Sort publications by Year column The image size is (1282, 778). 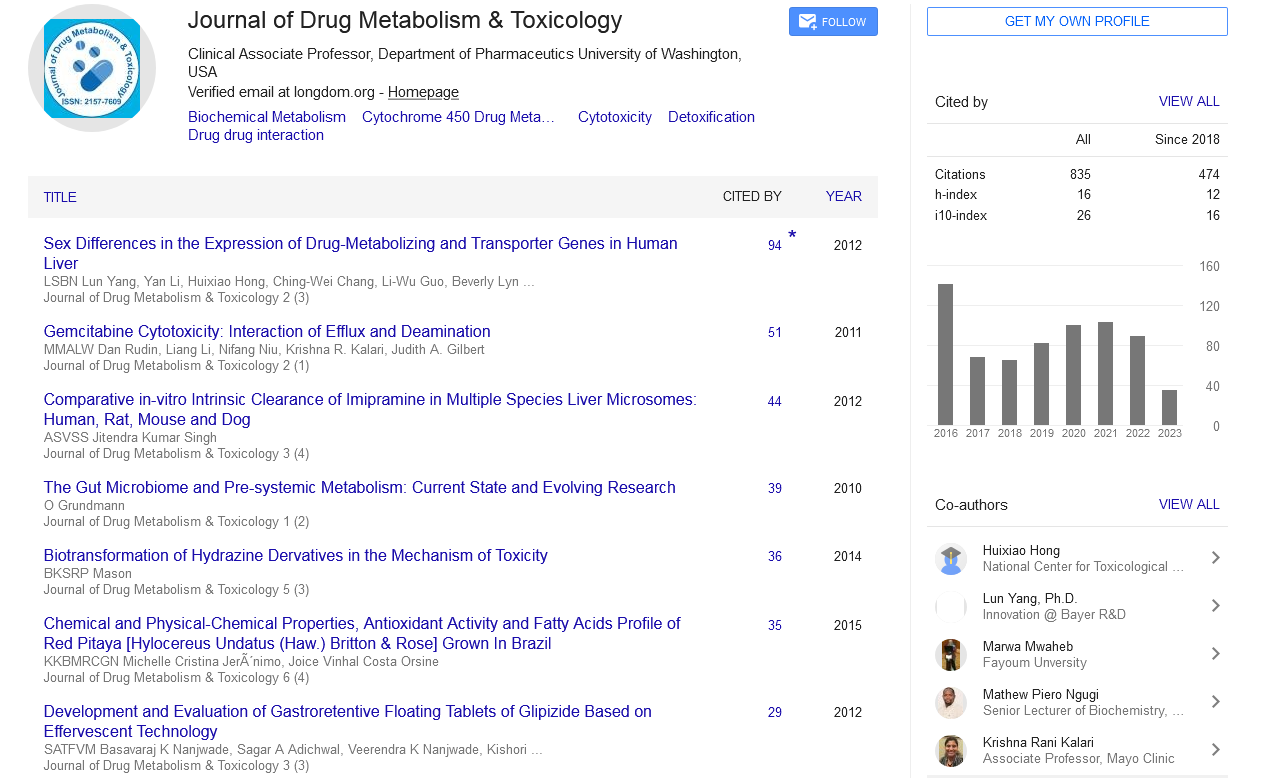(843, 197)
